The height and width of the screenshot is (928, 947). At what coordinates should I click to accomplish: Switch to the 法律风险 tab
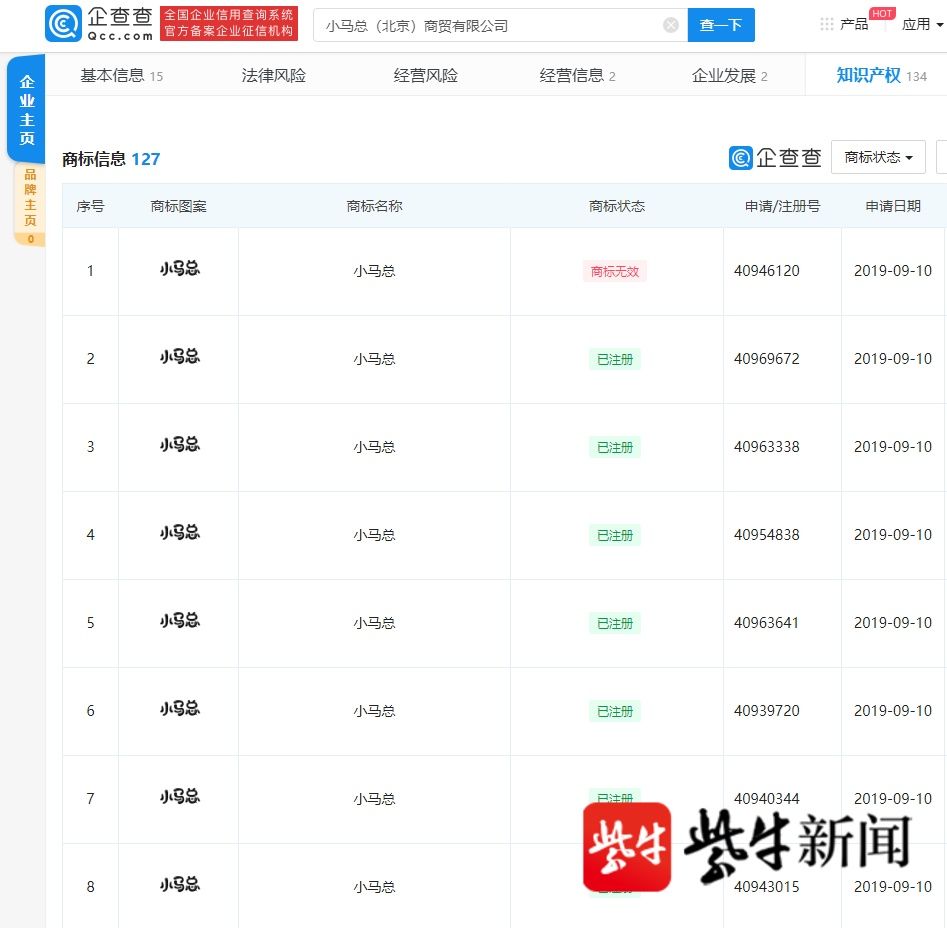pyautogui.click(x=272, y=74)
